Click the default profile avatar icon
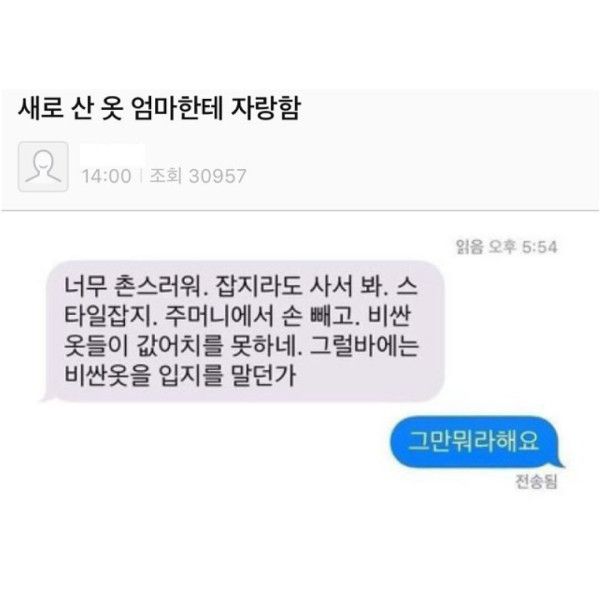The height and width of the screenshot is (600, 600). point(43,166)
